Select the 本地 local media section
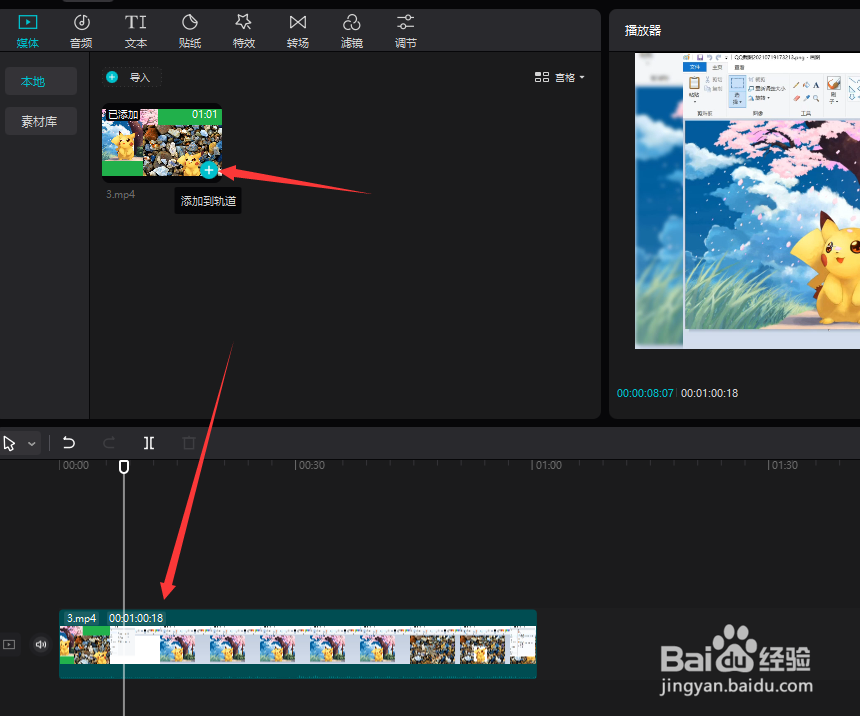The image size is (860, 716). point(41,81)
